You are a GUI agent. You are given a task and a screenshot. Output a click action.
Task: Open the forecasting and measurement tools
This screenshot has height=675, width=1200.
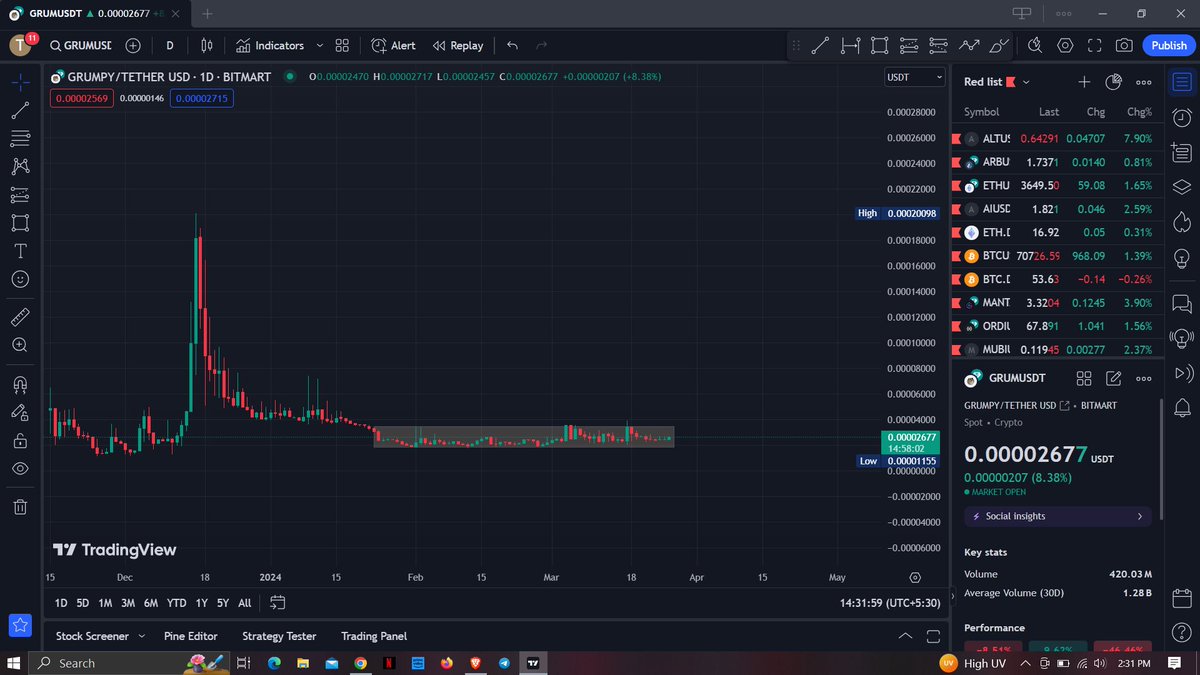(x=20, y=194)
